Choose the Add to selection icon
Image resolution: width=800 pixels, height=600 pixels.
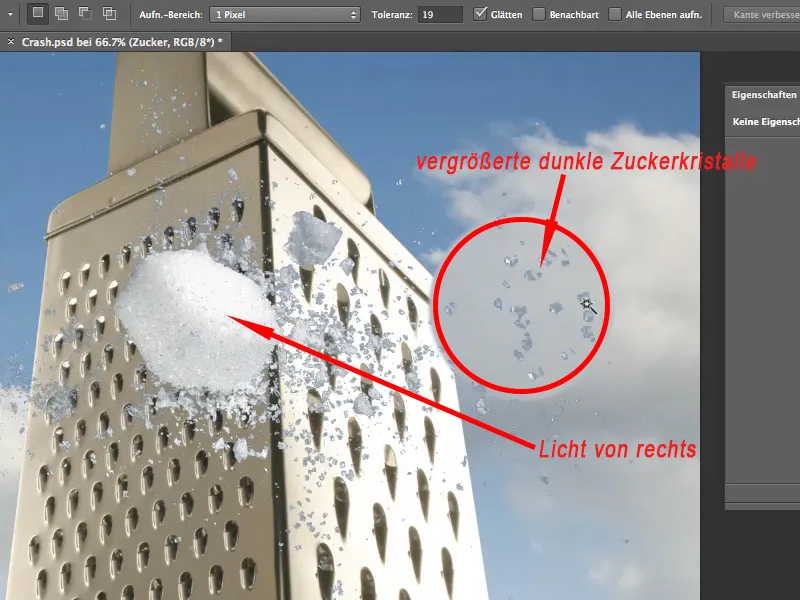[x=61, y=14]
